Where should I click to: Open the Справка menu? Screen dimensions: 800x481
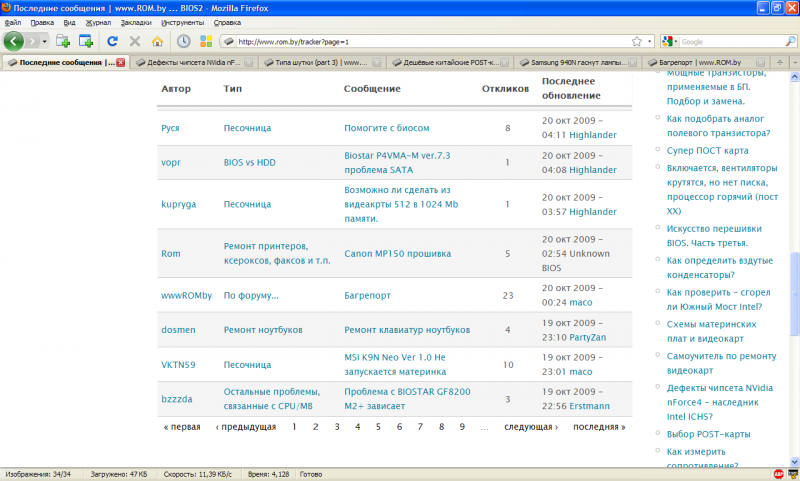pyautogui.click(x=227, y=22)
